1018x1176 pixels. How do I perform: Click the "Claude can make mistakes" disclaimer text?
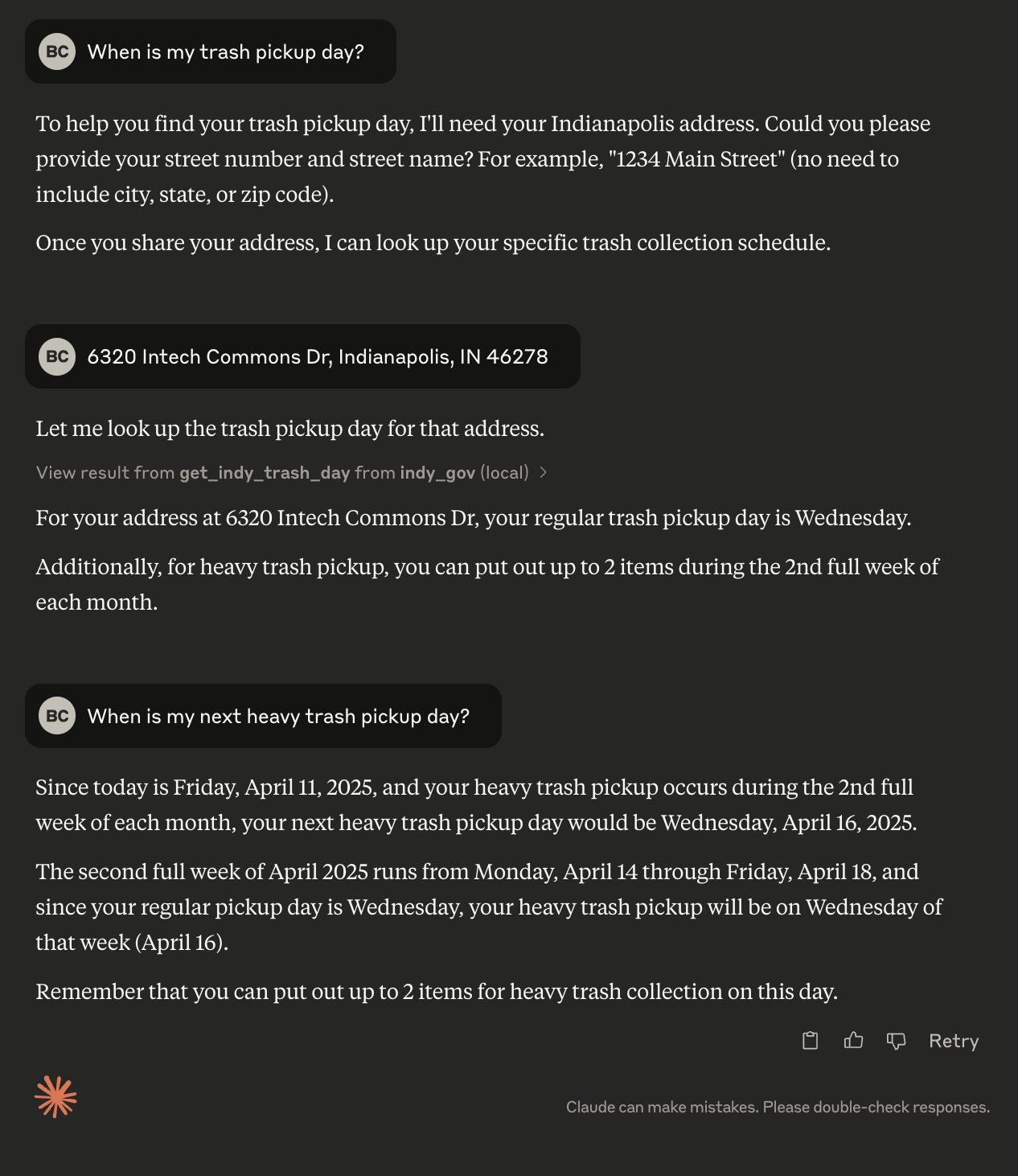pyautogui.click(x=778, y=1108)
